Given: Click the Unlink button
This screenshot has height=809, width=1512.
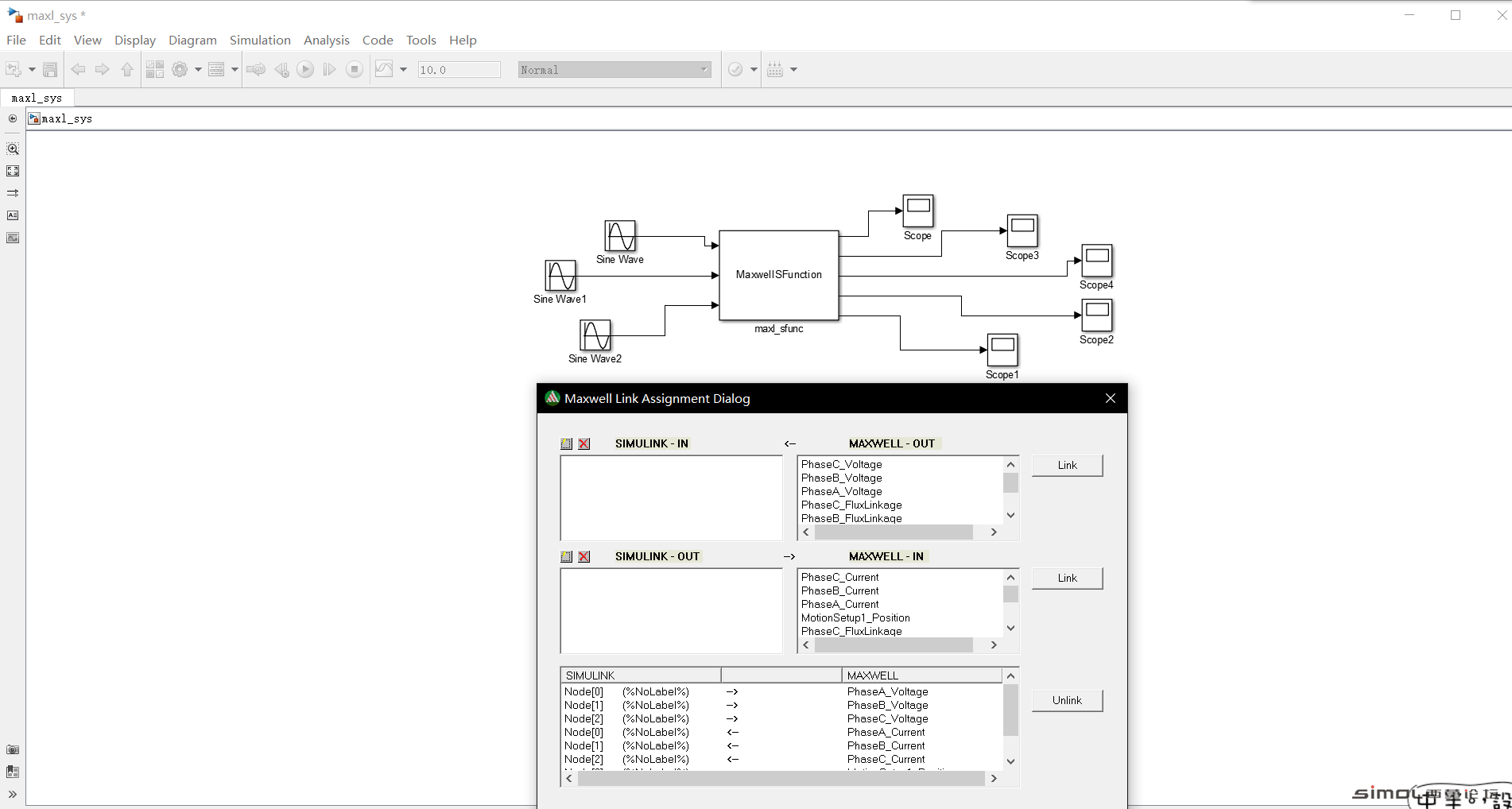Looking at the screenshot, I should coord(1067,700).
